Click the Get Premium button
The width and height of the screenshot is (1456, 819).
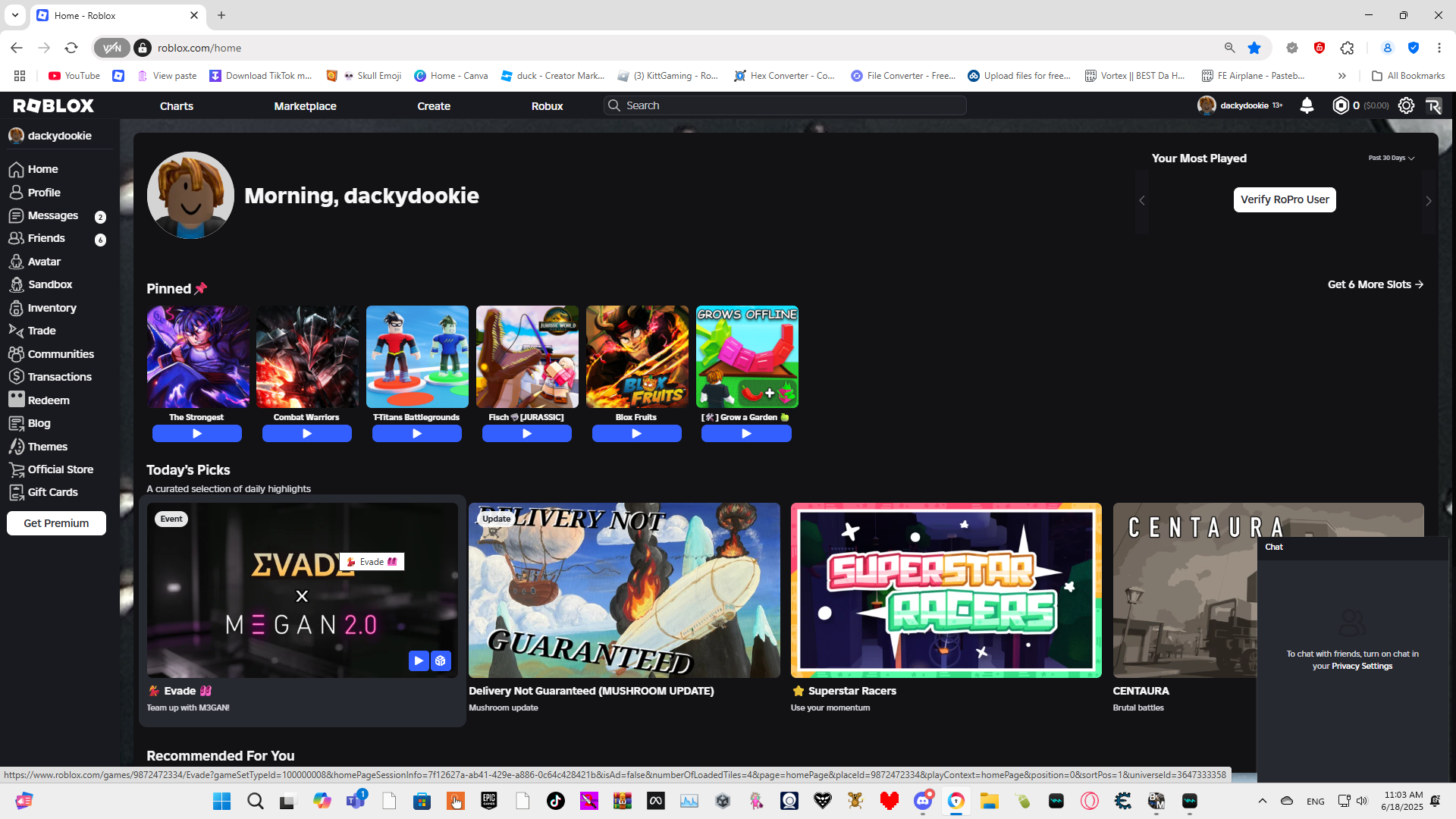coord(56,523)
